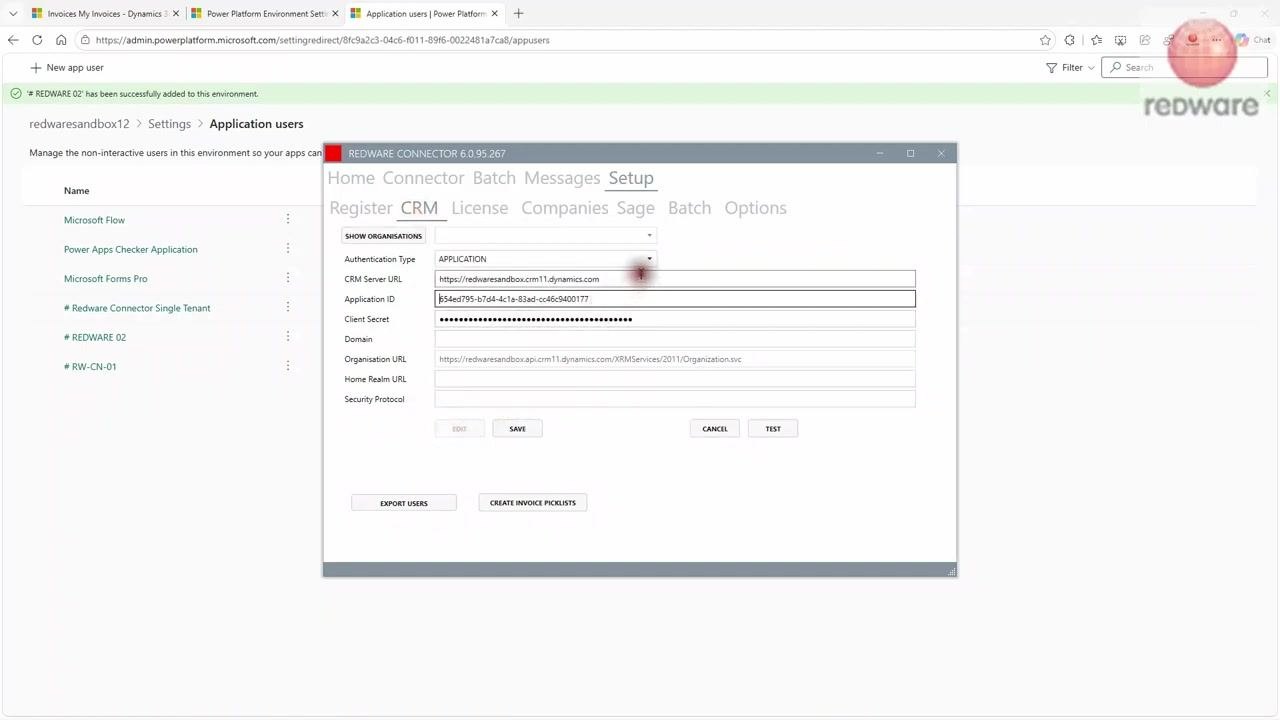Screen dimensions: 1280x720
Task: Click the browser address bar URL
Action: 322,40
